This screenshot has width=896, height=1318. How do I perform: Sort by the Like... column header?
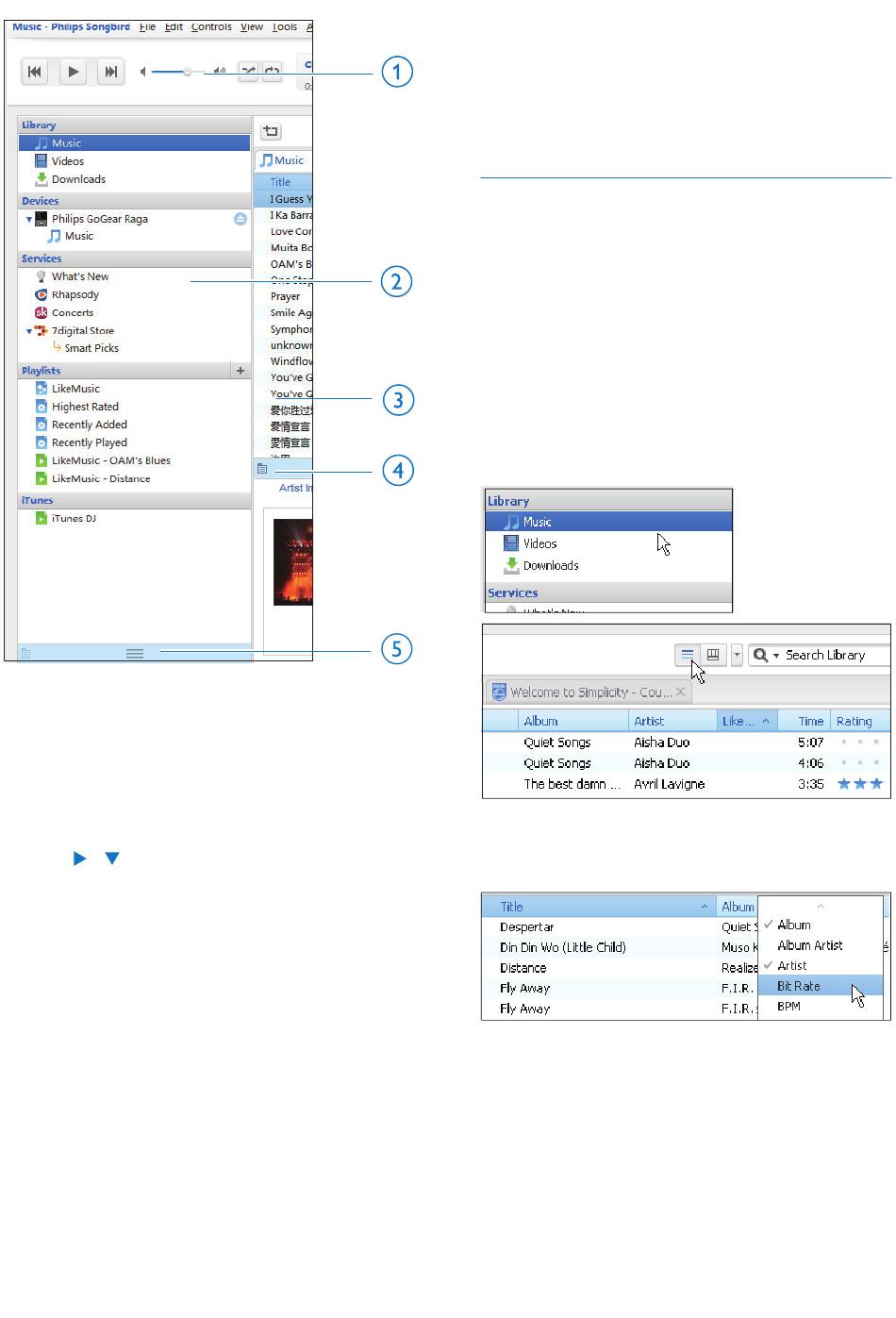(x=746, y=721)
